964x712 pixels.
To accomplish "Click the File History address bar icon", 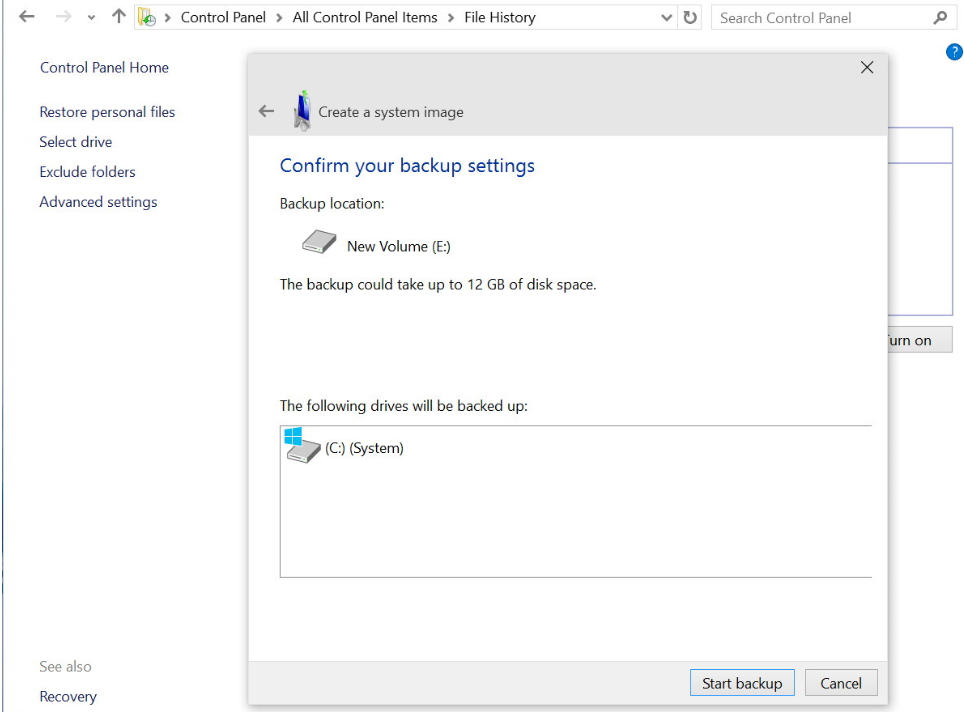I will tap(146, 17).
